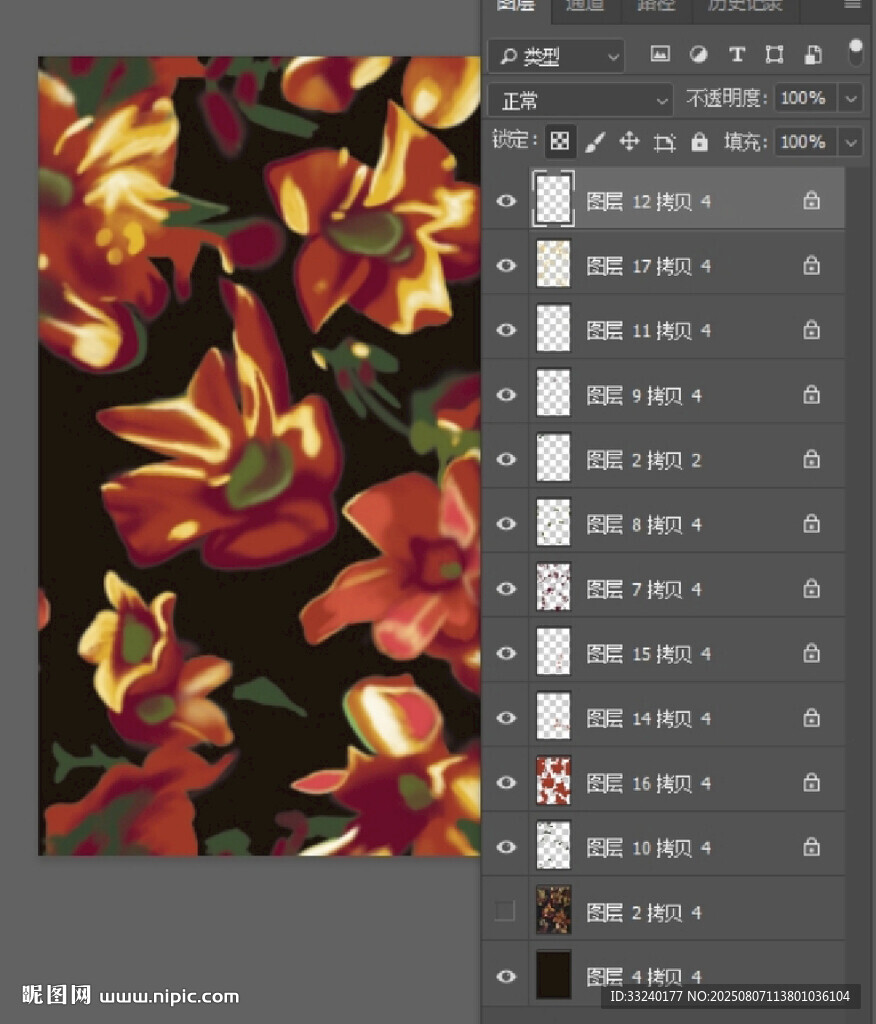Select layer name 图层 10 拷贝 4

(648, 848)
